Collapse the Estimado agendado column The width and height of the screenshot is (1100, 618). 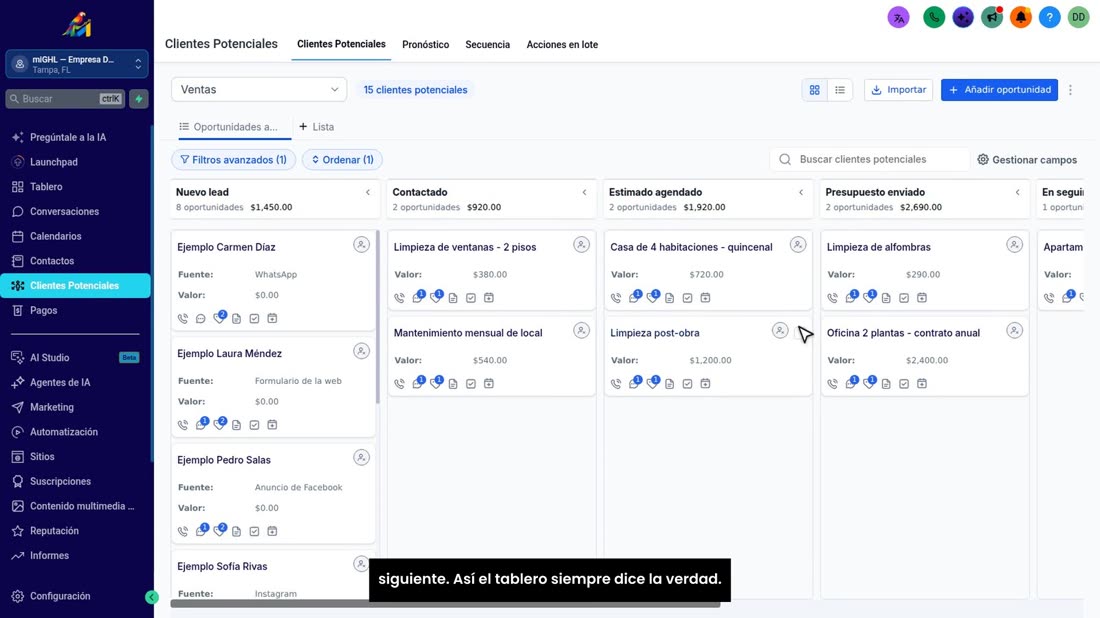click(801, 192)
